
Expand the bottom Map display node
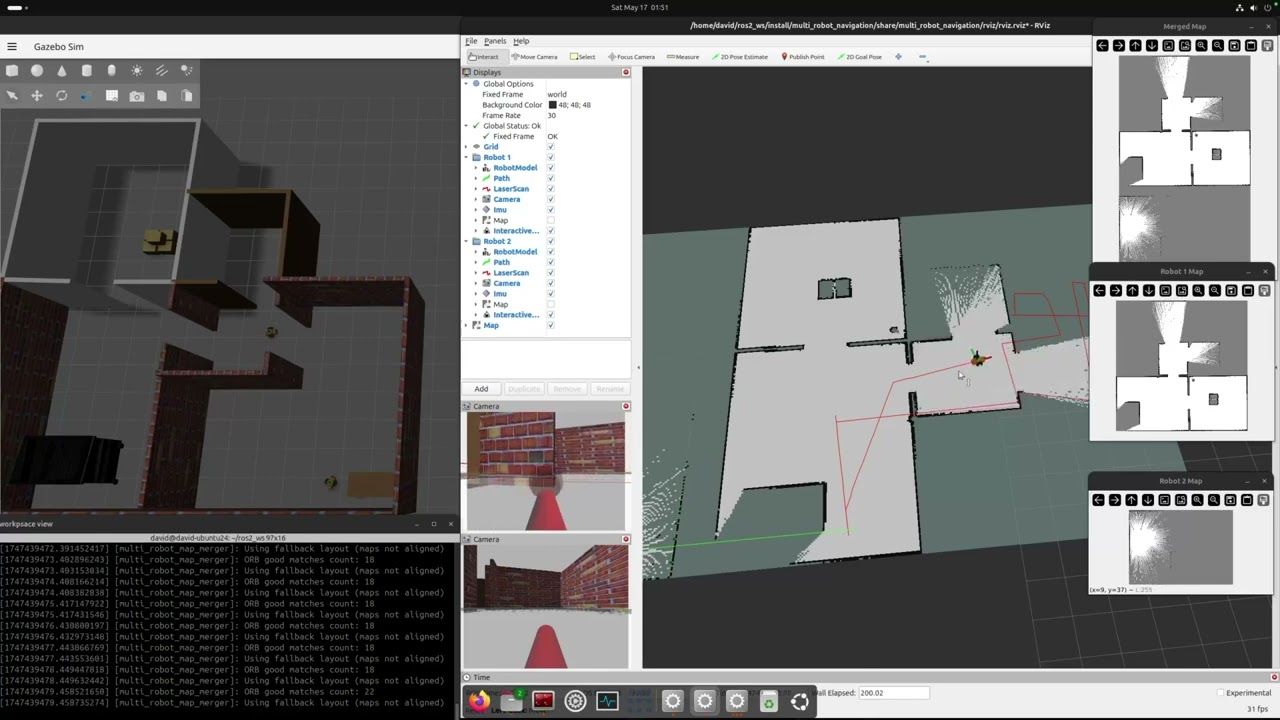click(466, 325)
